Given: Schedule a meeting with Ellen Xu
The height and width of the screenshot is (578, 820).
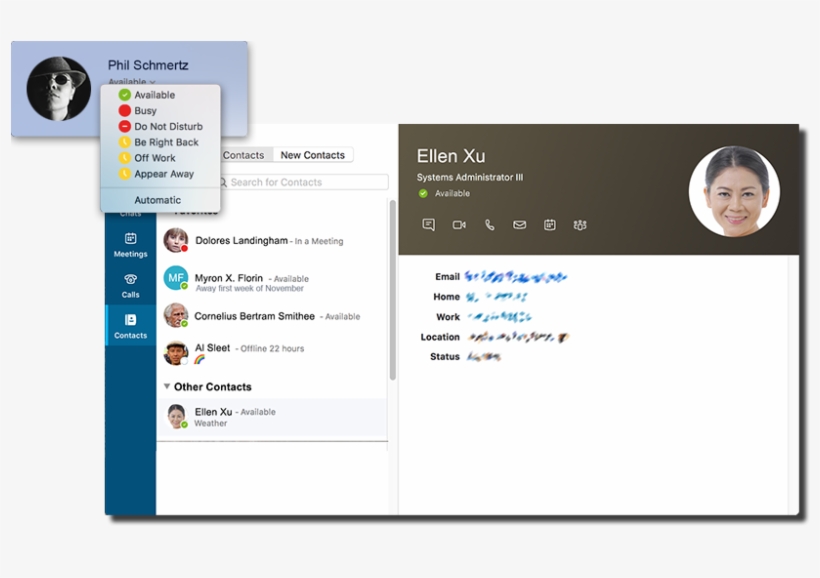Looking at the screenshot, I should point(549,225).
